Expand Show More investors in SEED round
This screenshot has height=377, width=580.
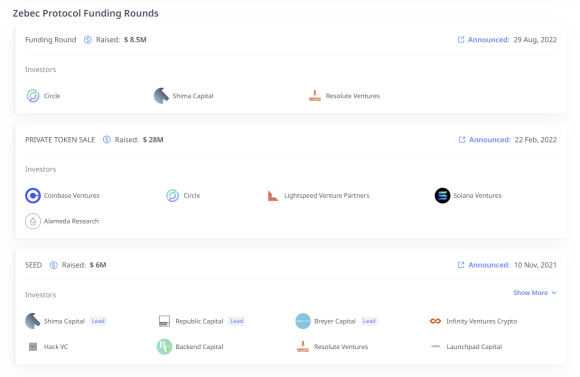click(x=535, y=293)
